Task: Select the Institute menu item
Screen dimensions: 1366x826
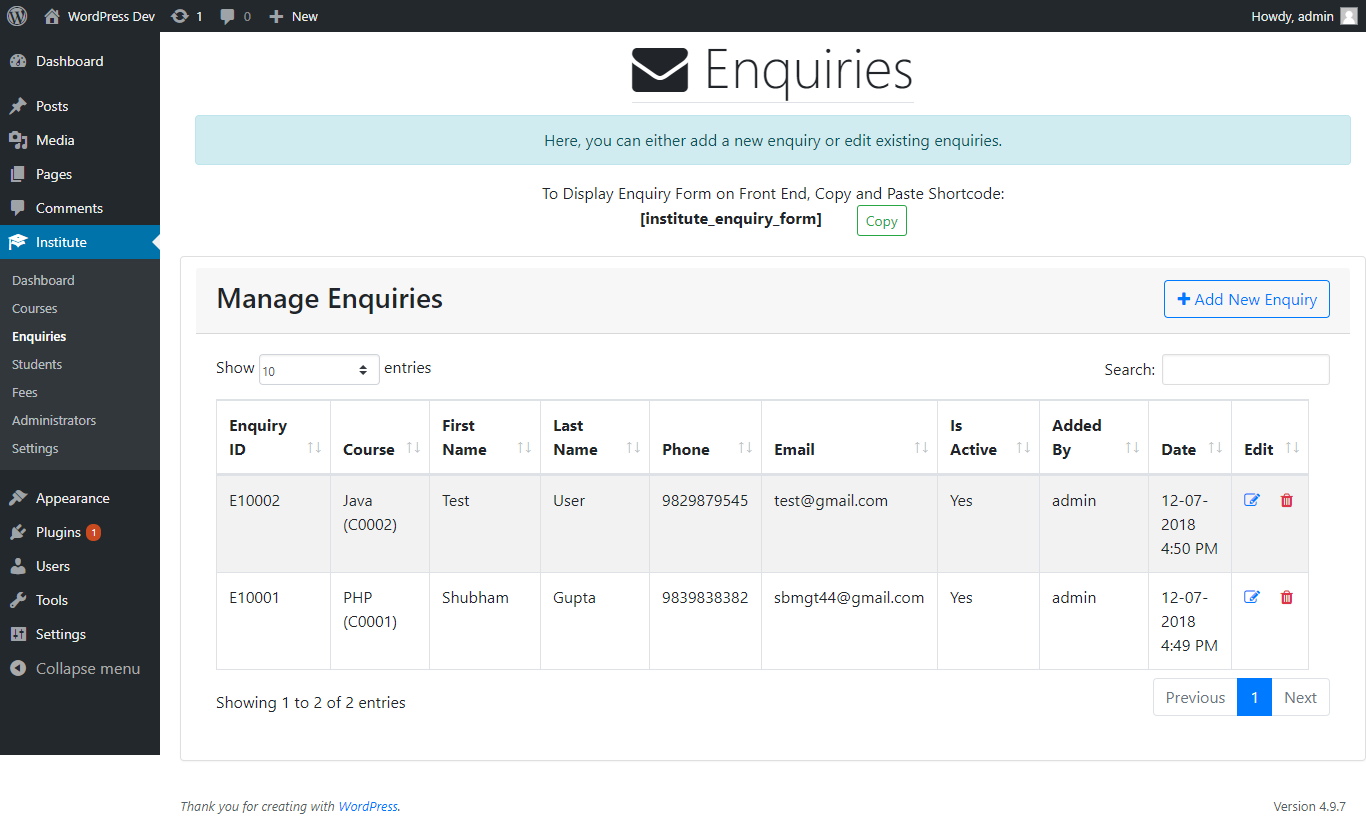Action: [x=80, y=242]
